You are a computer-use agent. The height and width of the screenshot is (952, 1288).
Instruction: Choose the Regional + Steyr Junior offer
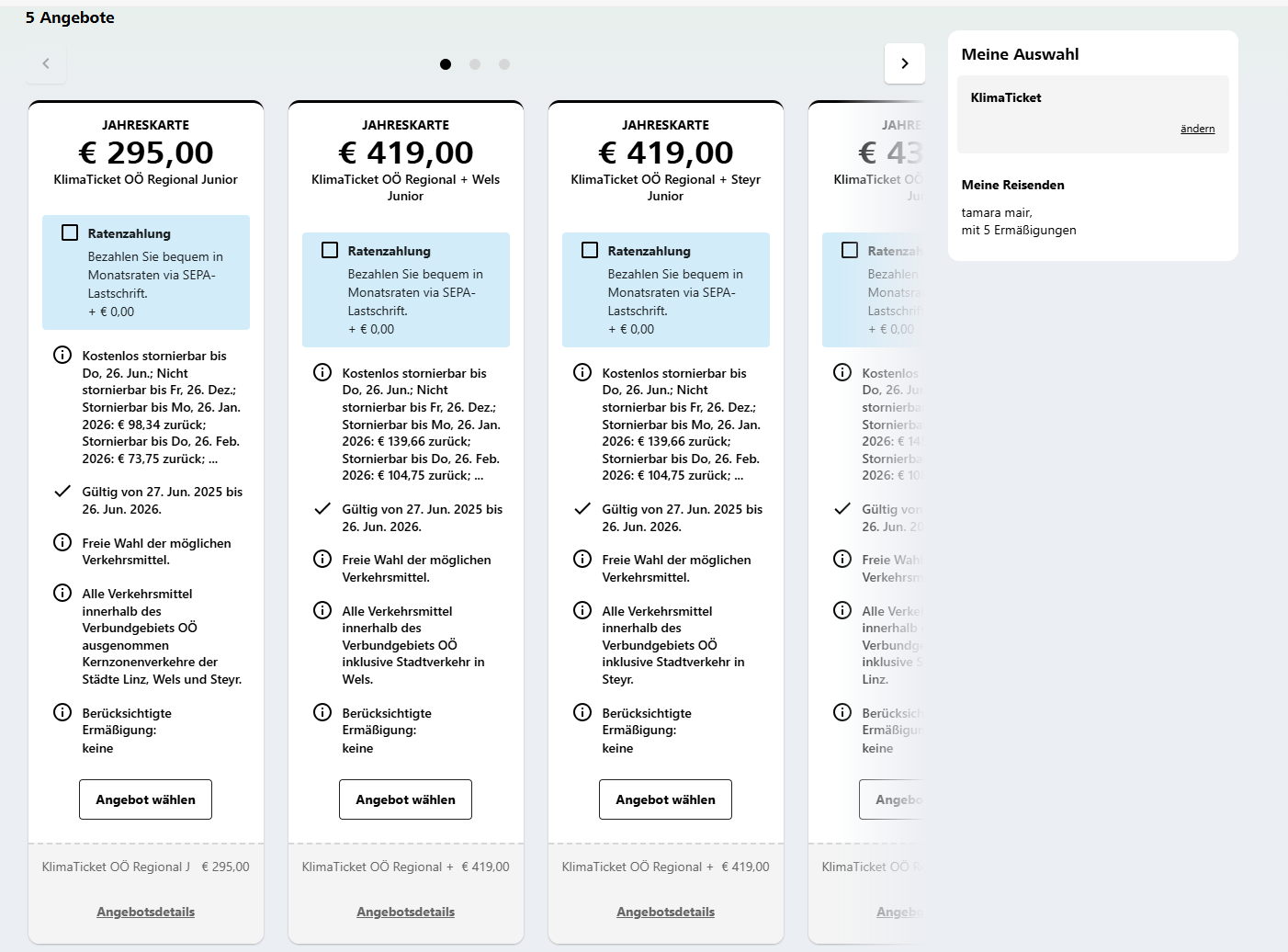click(665, 799)
